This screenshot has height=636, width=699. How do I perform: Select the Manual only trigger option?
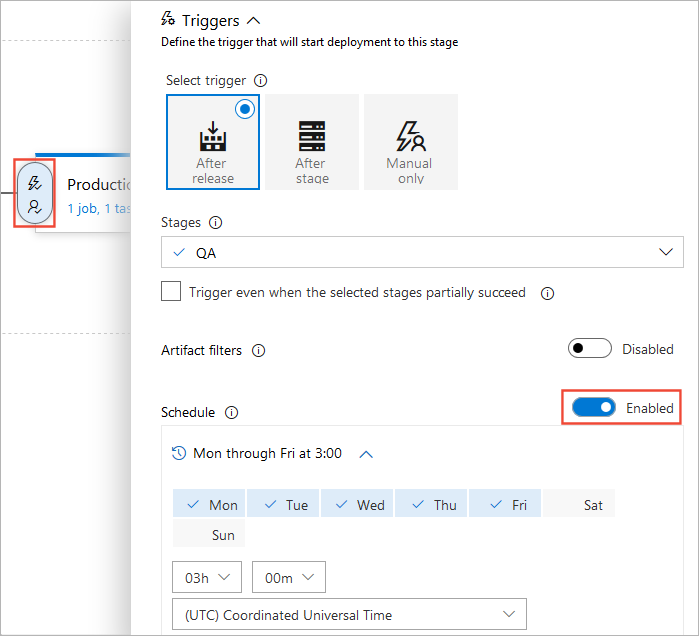coord(411,142)
